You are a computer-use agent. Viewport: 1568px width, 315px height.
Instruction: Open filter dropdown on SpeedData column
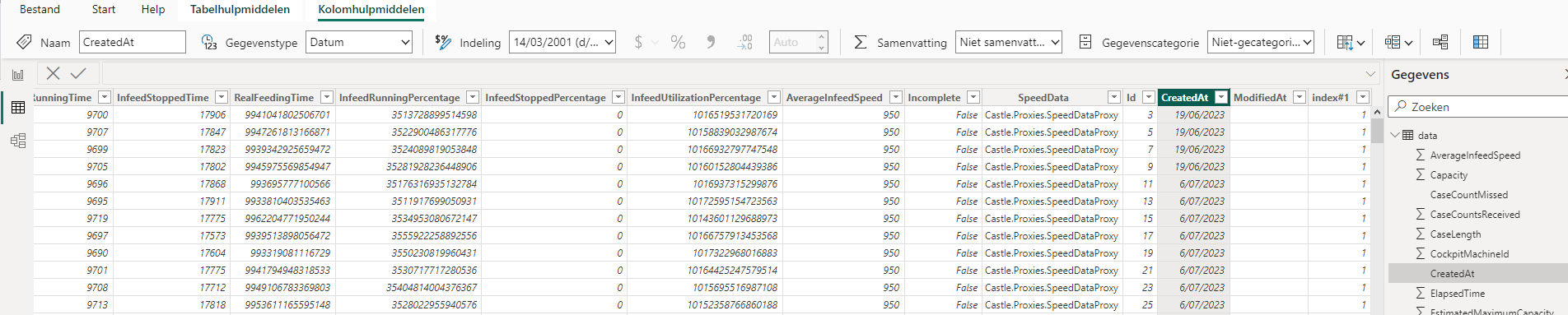point(1114,97)
